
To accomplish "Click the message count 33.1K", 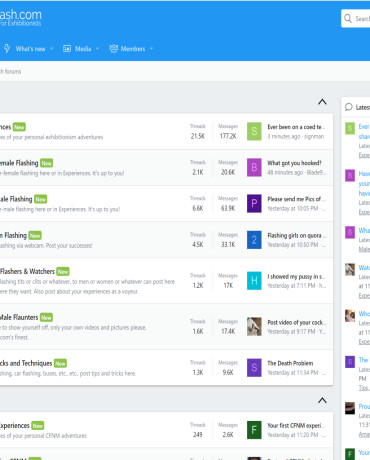I will coord(228,244).
